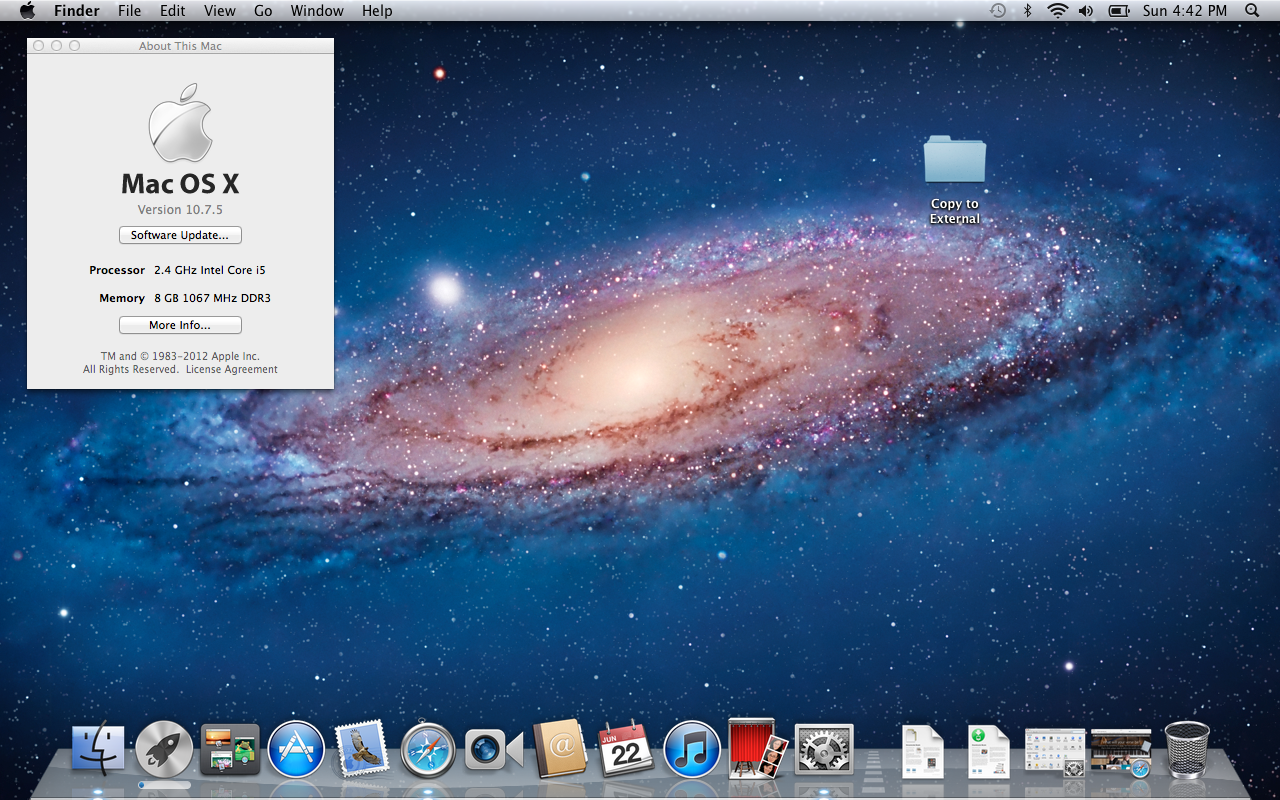Close the About This Mac window
The width and height of the screenshot is (1280, 800).
coord(38,46)
